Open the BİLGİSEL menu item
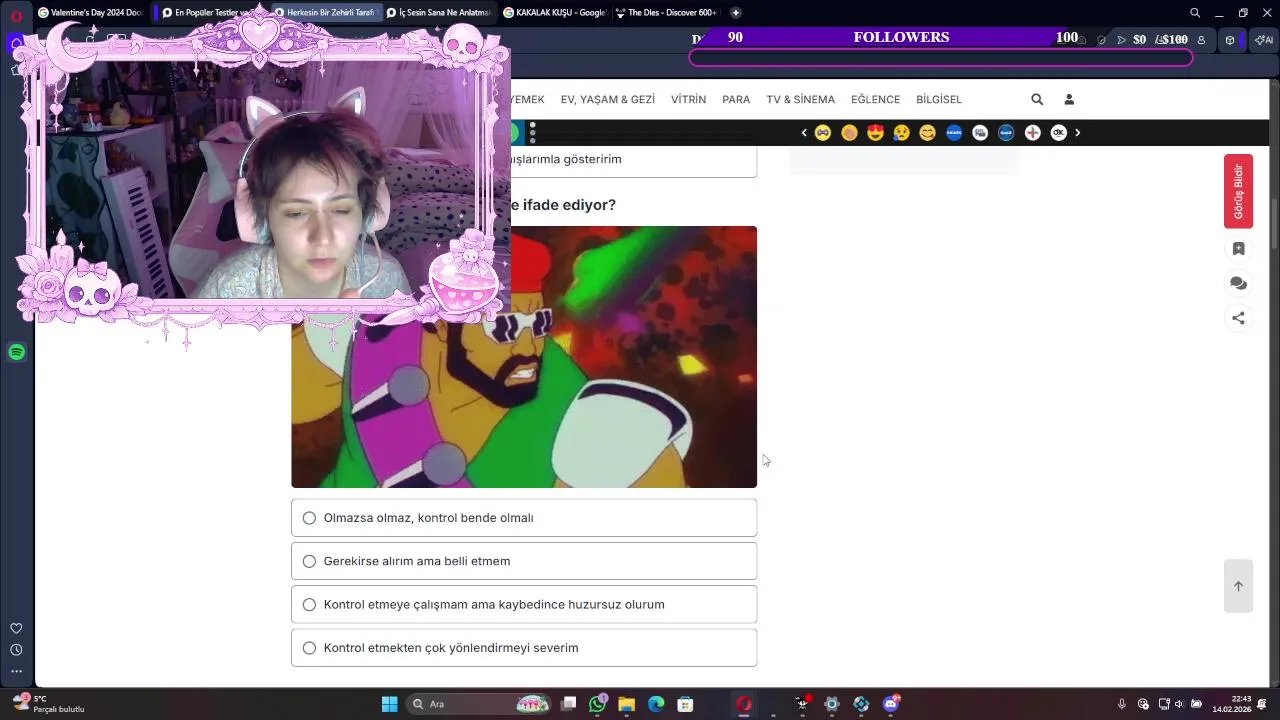Screen dimensions: 1280x720 939,99
